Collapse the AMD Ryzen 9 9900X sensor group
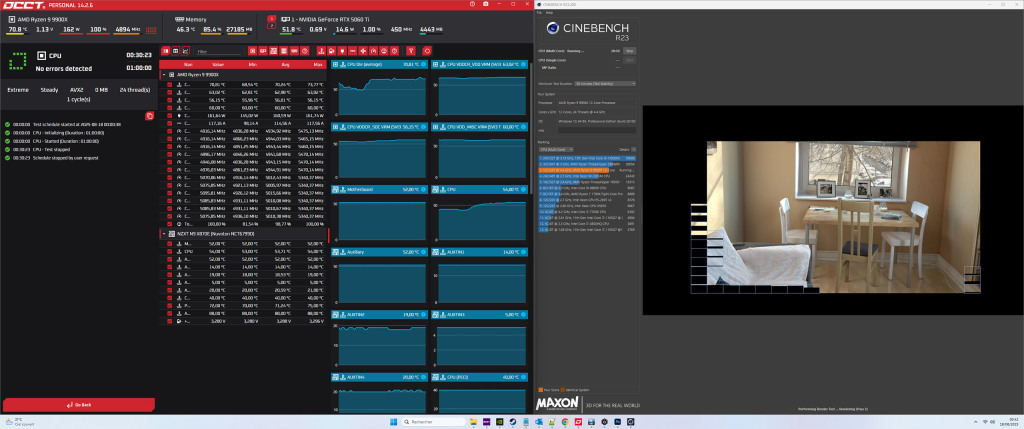The width and height of the screenshot is (1024, 429). click(163, 74)
